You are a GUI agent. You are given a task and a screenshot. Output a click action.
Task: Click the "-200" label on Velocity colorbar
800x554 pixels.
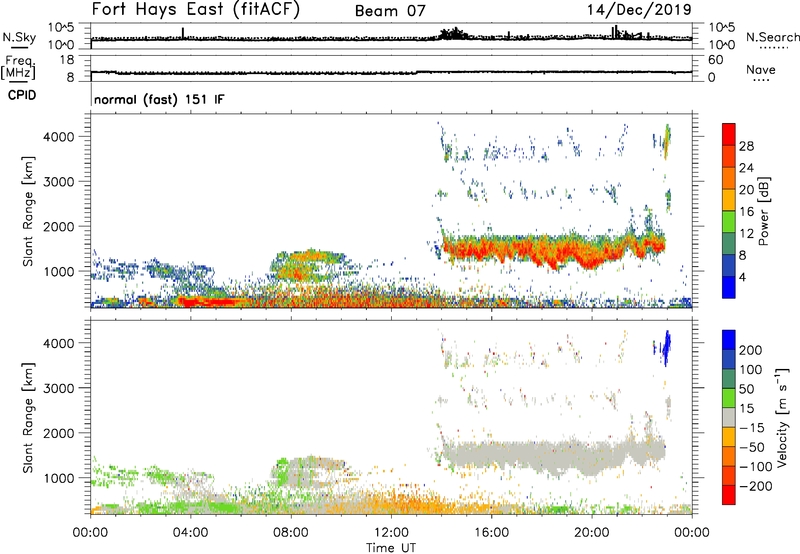(x=756, y=486)
